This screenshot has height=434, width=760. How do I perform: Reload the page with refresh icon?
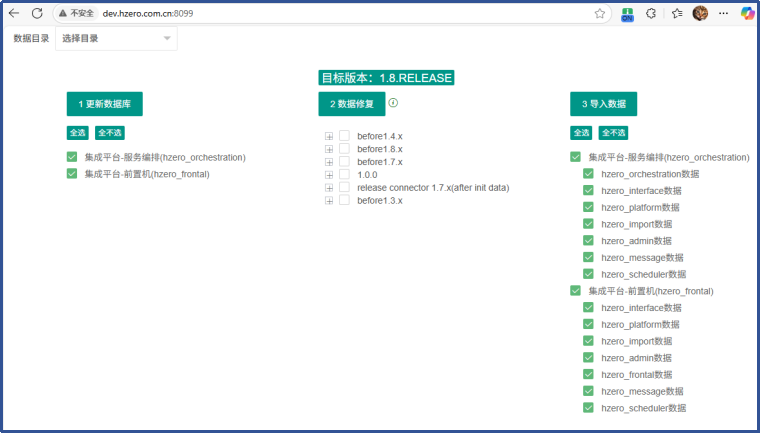pyautogui.click(x=37, y=13)
